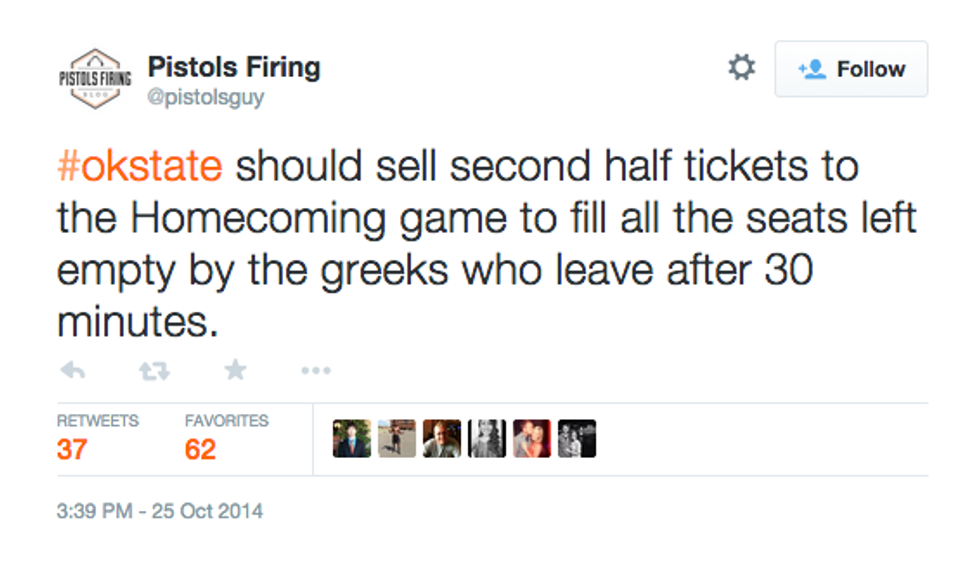The height and width of the screenshot is (570, 980).
Task: Open the sixth avatar, black-and-white couple
Action: tap(577, 438)
